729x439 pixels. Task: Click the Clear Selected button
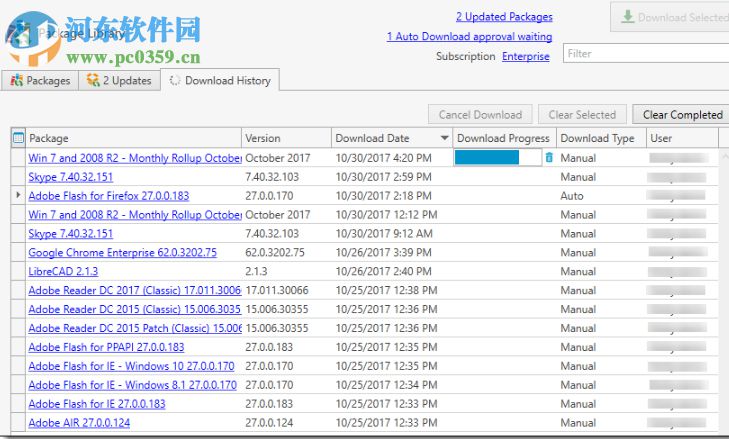pos(582,114)
